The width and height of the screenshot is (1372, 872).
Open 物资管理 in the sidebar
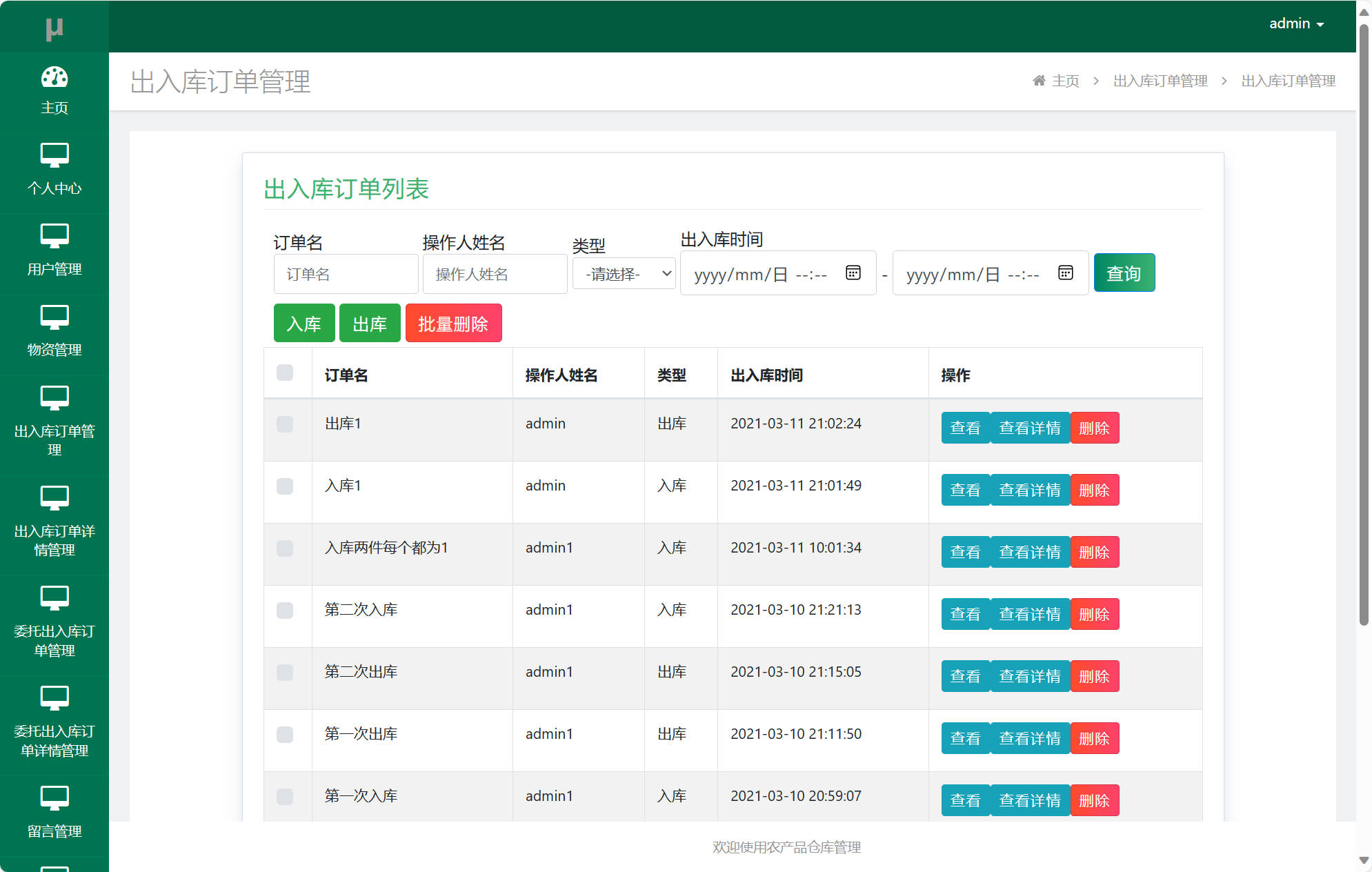pos(54,330)
